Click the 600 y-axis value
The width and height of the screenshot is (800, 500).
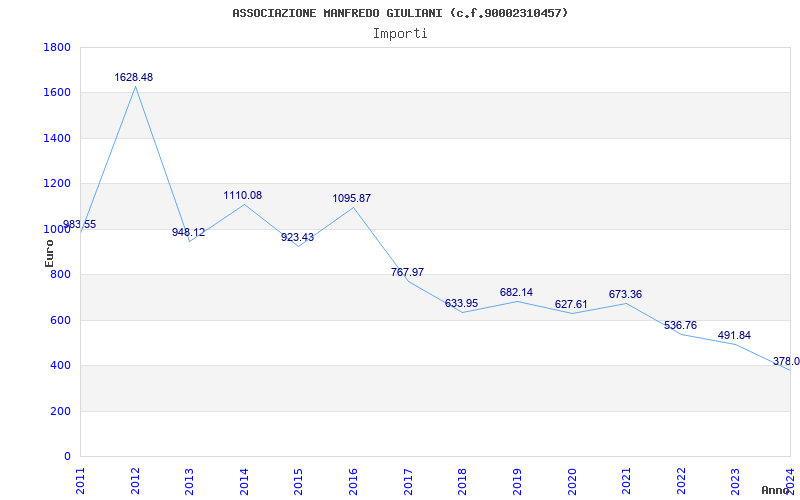tap(61, 320)
